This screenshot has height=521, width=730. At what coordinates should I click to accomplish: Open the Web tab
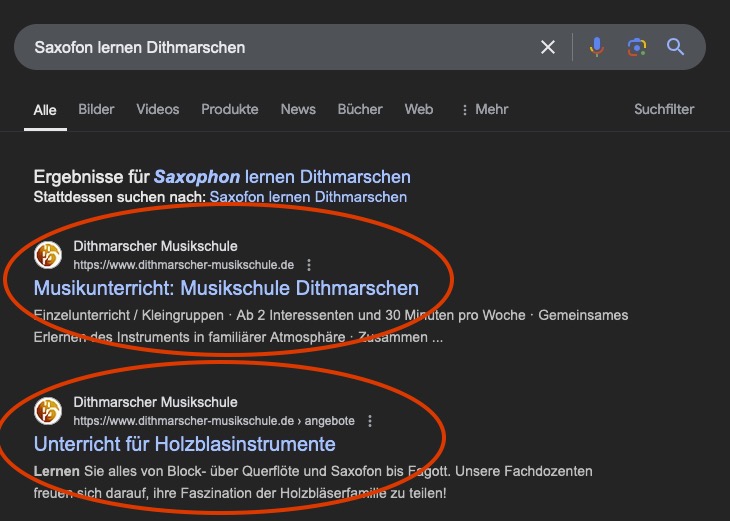[x=419, y=109]
